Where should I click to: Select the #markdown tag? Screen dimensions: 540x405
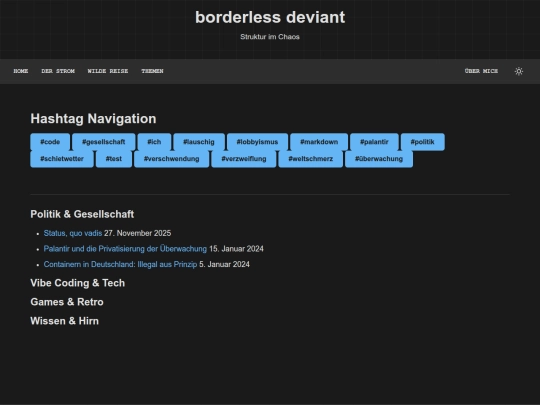click(319, 142)
